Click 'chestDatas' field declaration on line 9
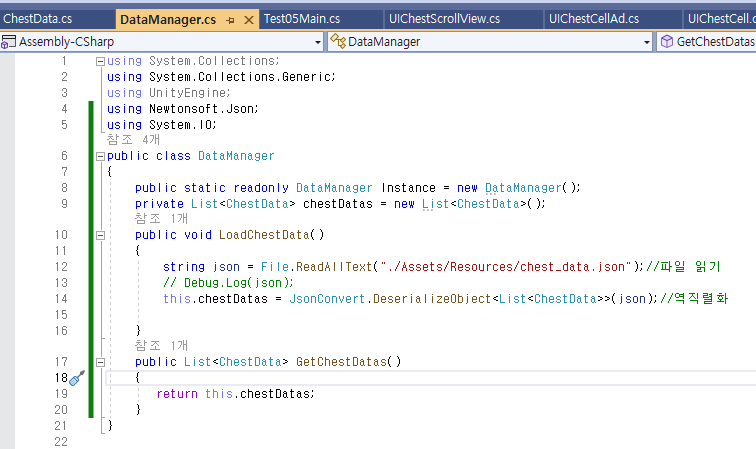The image size is (756, 449). tap(338, 204)
